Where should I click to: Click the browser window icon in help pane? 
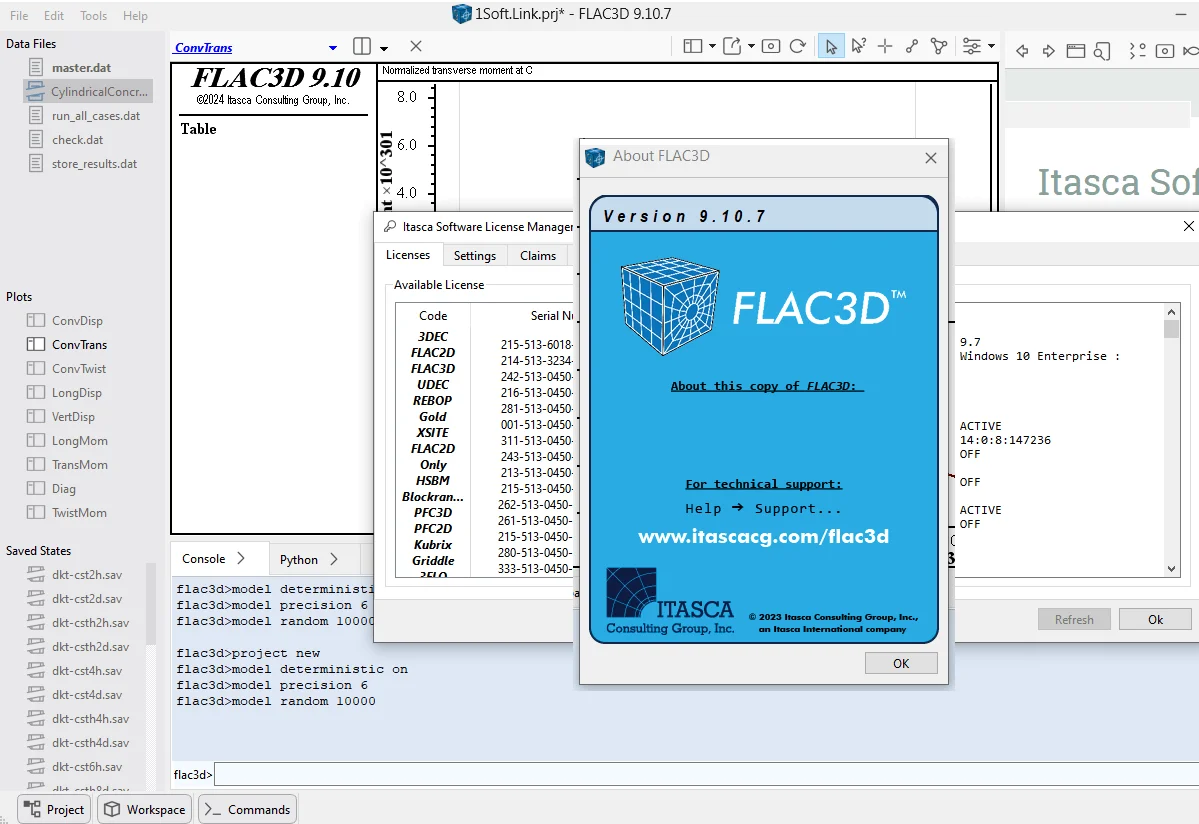1076,51
